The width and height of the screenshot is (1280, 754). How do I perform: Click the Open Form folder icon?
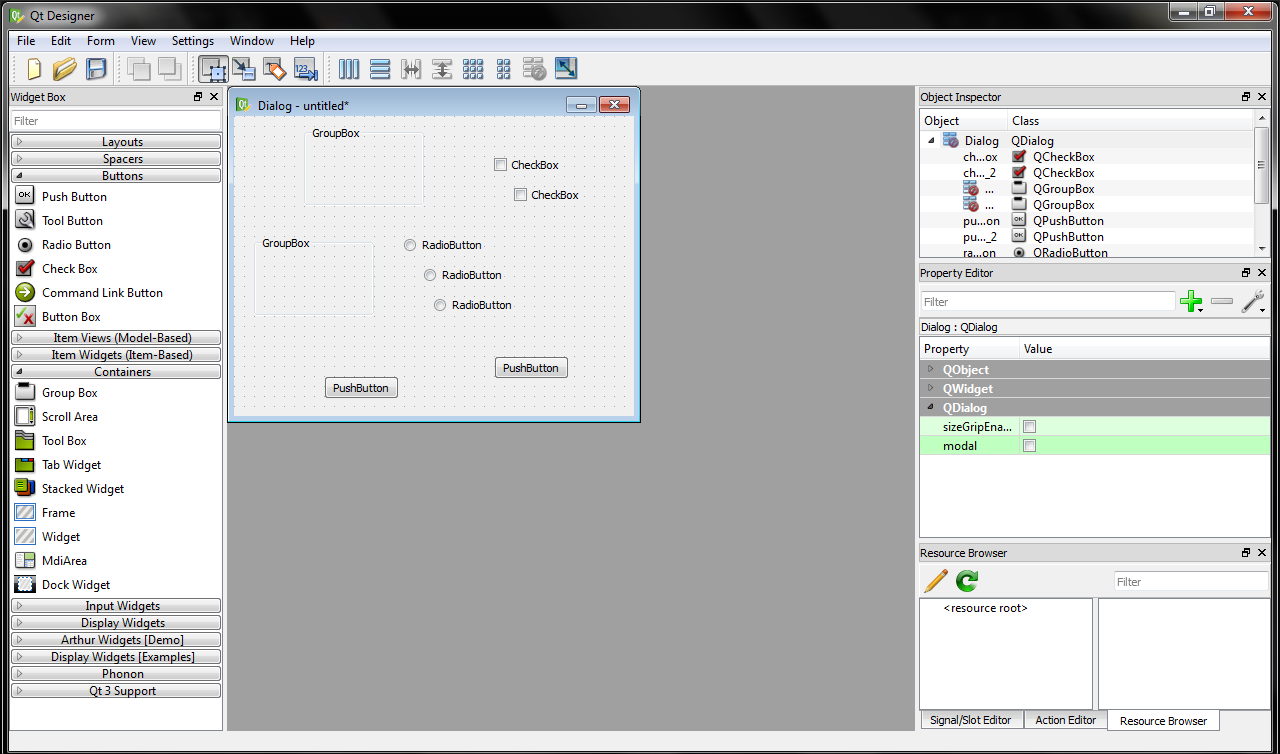click(65, 69)
